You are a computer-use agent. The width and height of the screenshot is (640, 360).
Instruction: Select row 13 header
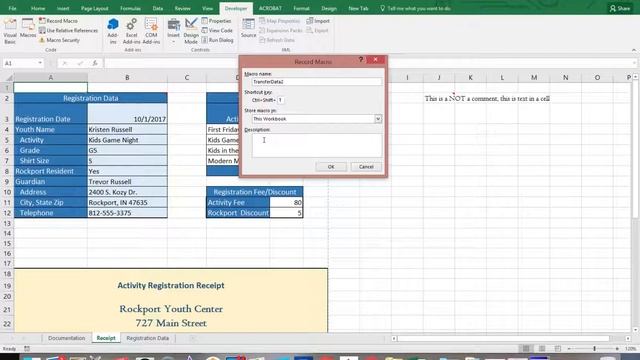click(x=7, y=223)
